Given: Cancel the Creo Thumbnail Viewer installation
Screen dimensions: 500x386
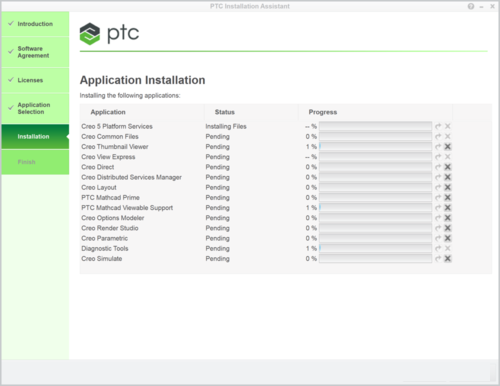Looking at the screenshot, I should [x=448, y=147].
